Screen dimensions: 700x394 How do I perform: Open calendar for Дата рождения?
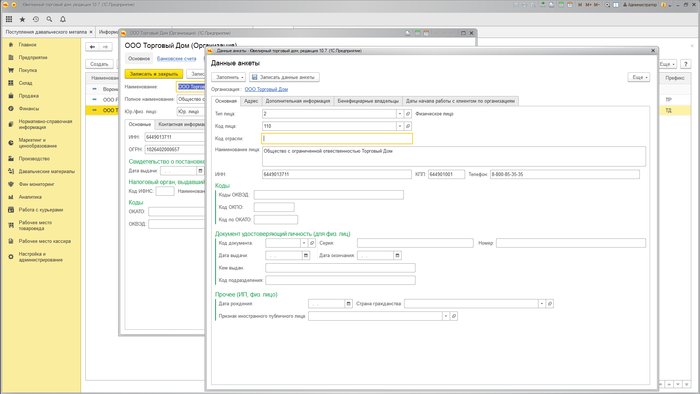point(349,303)
